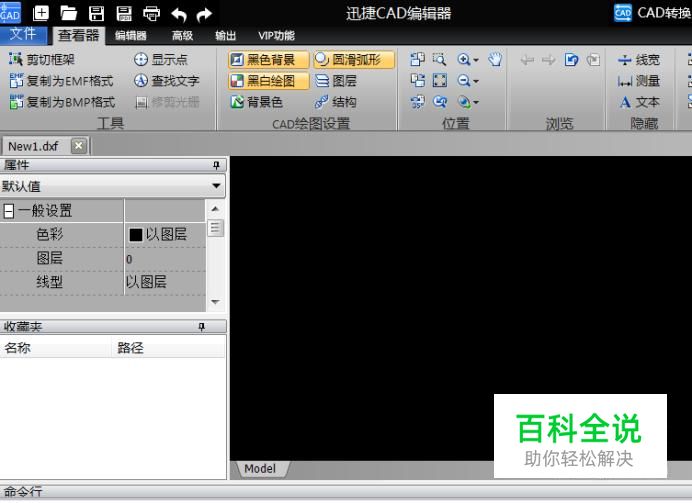This screenshot has width=692, height=503.
Task: Click the zoom out magnifier icon
Action: pos(463,81)
